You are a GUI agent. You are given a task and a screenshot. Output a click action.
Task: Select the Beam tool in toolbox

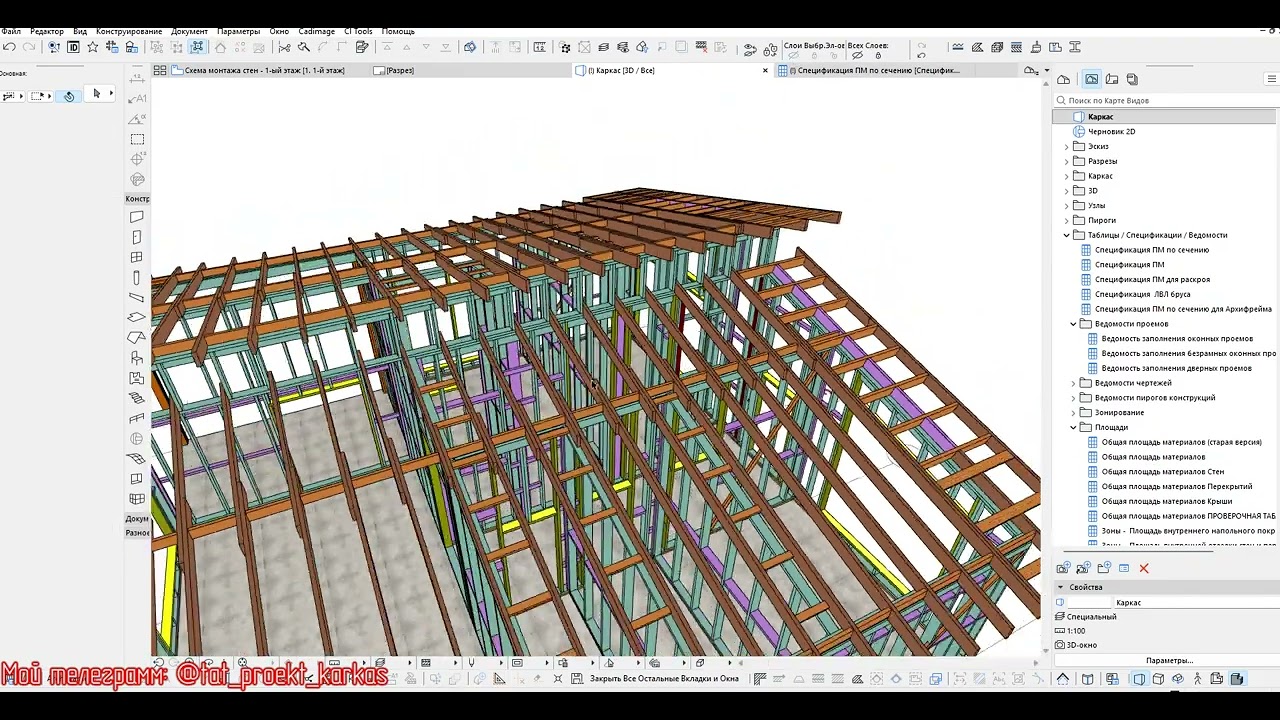[x=137, y=297]
